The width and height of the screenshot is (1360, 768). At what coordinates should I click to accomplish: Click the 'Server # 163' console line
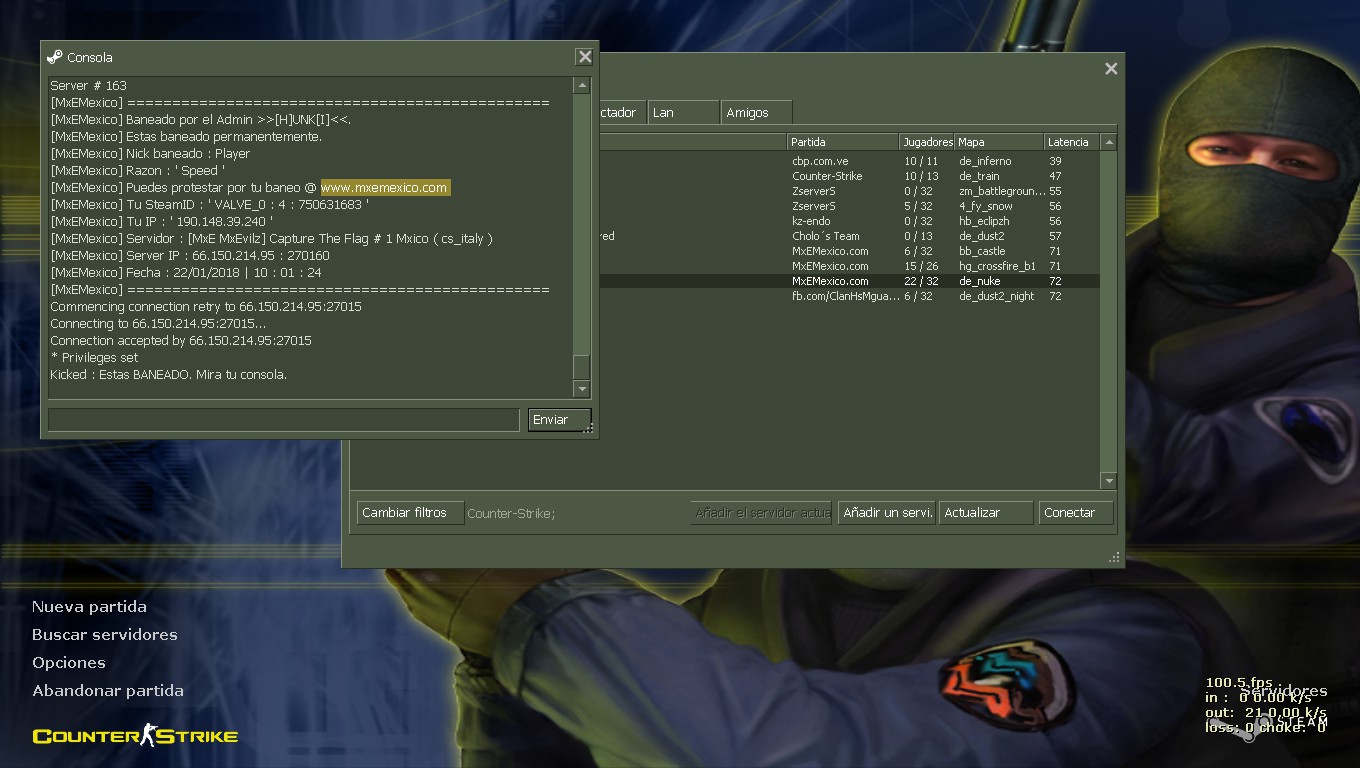coord(88,85)
